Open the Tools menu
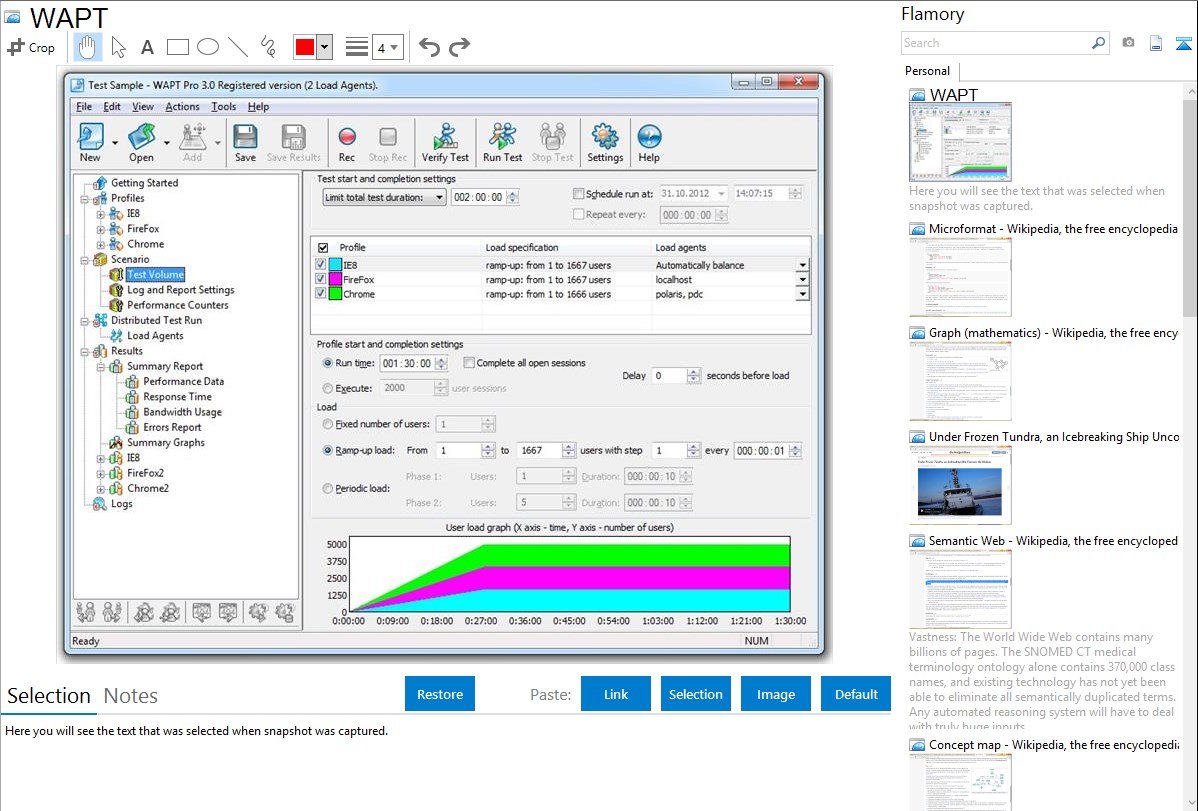Screen dimensions: 1198x811 [x=224, y=107]
